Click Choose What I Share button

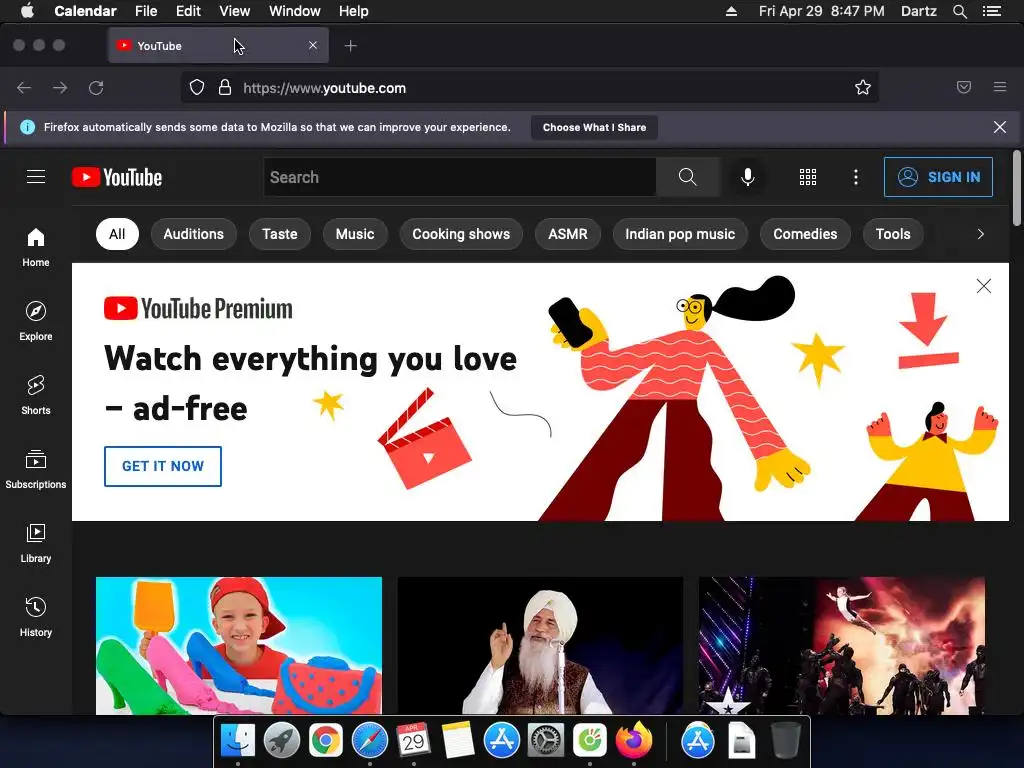594,127
